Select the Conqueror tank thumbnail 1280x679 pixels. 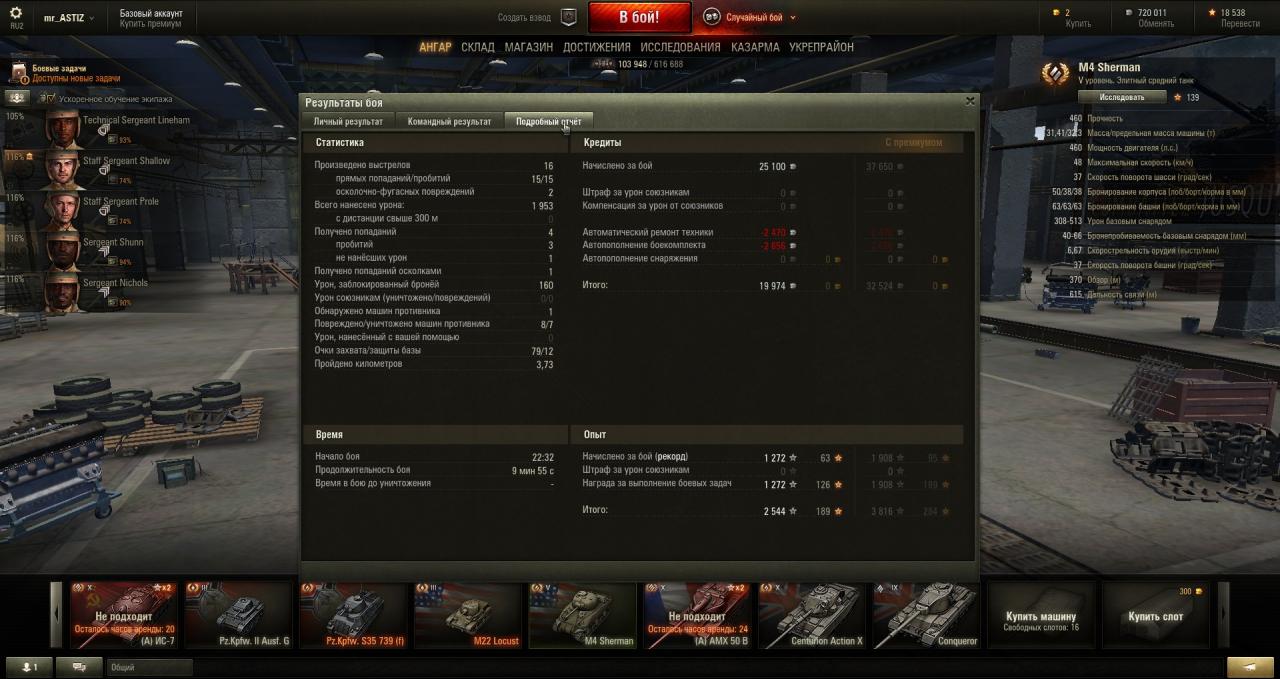pos(927,615)
